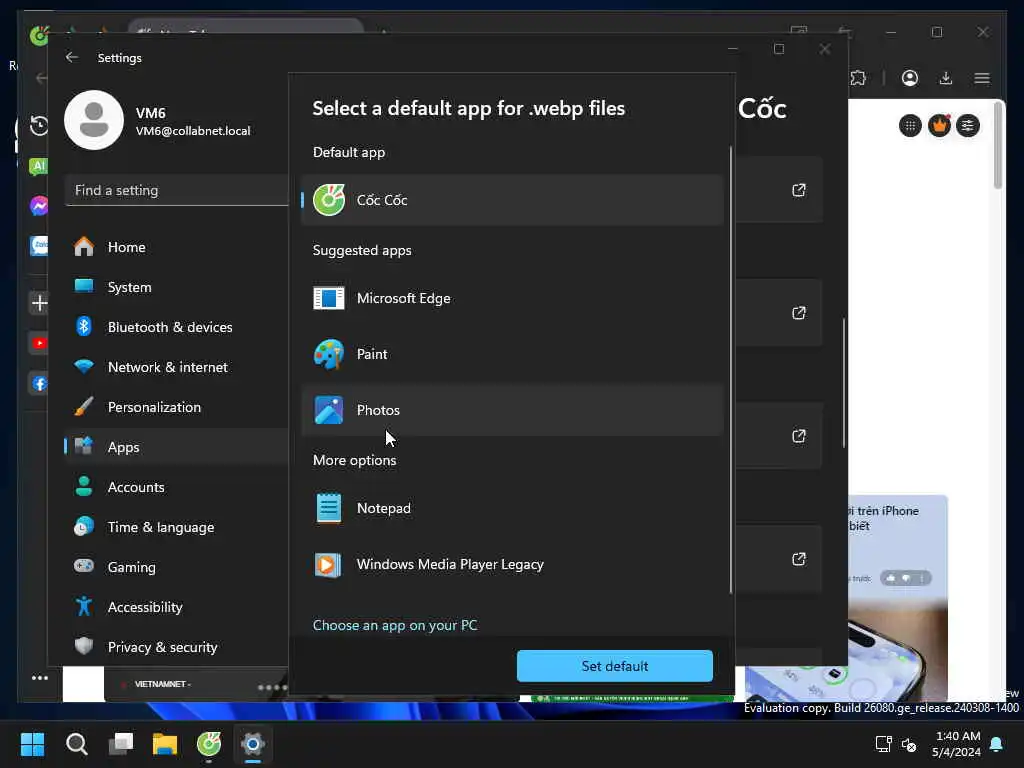Choose Microsoft Edge from suggested apps
This screenshot has height=768, width=1024.
click(x=512, y=298)
